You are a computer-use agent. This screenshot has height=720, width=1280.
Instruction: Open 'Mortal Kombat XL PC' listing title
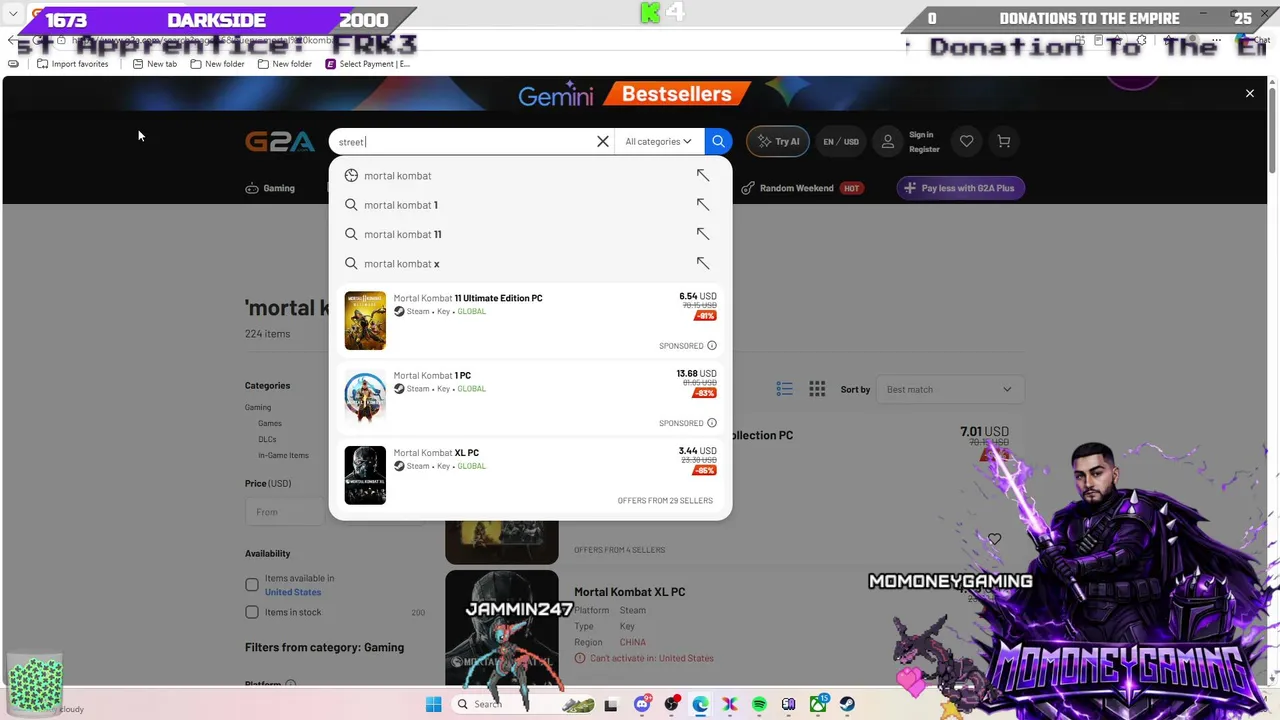(630, 592)
